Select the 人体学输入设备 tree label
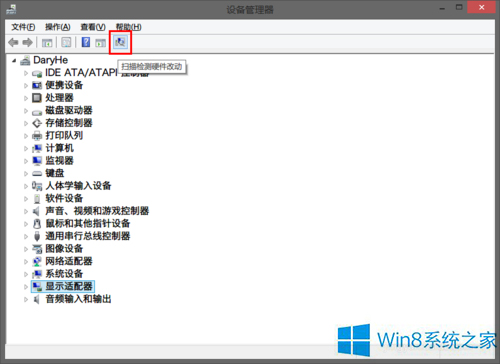The height and width of the screenshot is (364, 500). coord(78,186)
